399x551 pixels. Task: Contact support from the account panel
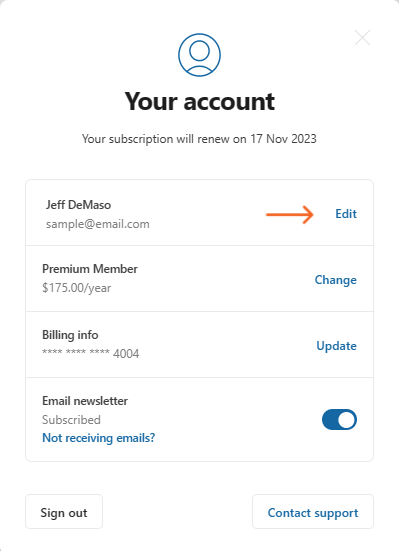(x=313, y=512)
